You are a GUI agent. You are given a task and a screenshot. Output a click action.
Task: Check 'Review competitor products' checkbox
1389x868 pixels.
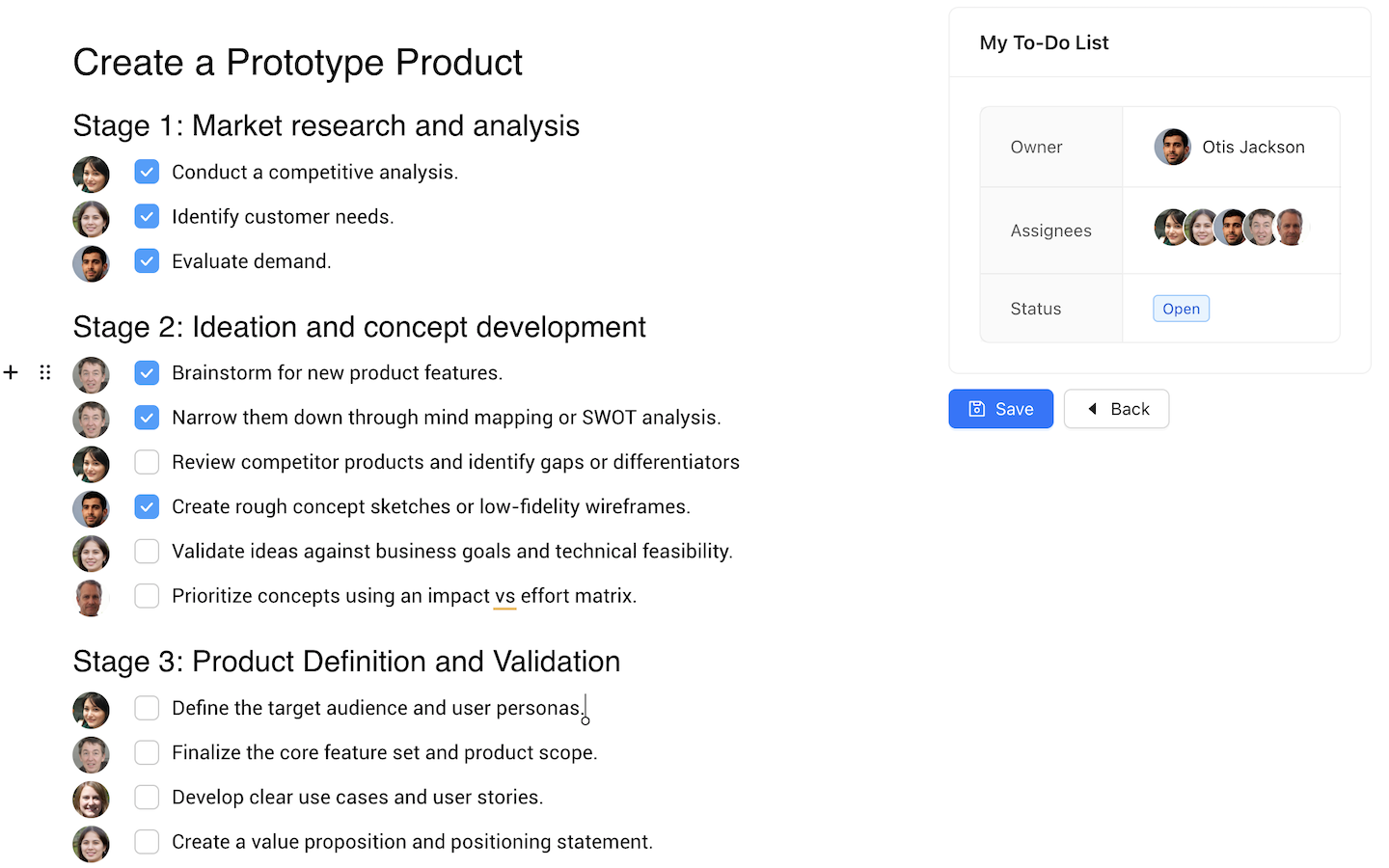147,462
